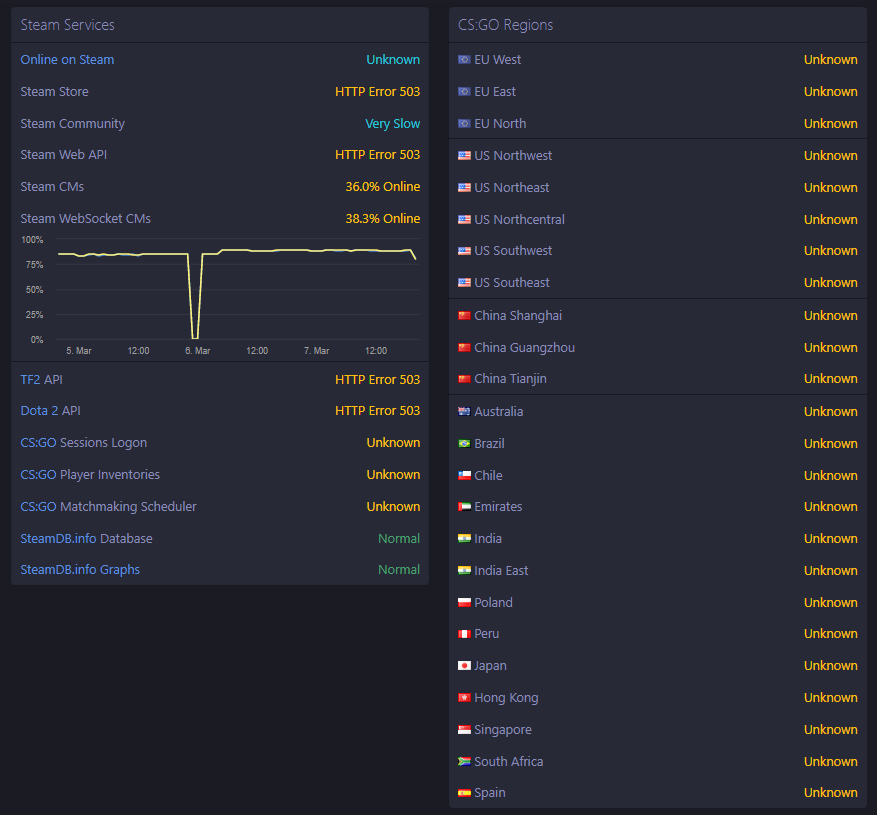Click the EU West flag icon

click(x=464, y=59)
